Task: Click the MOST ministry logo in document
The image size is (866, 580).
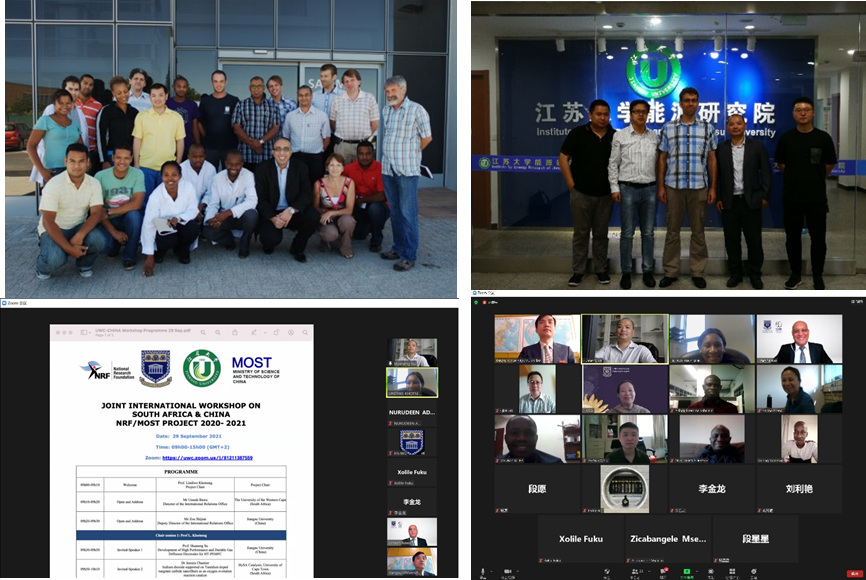Action: [x=256, y=369]
